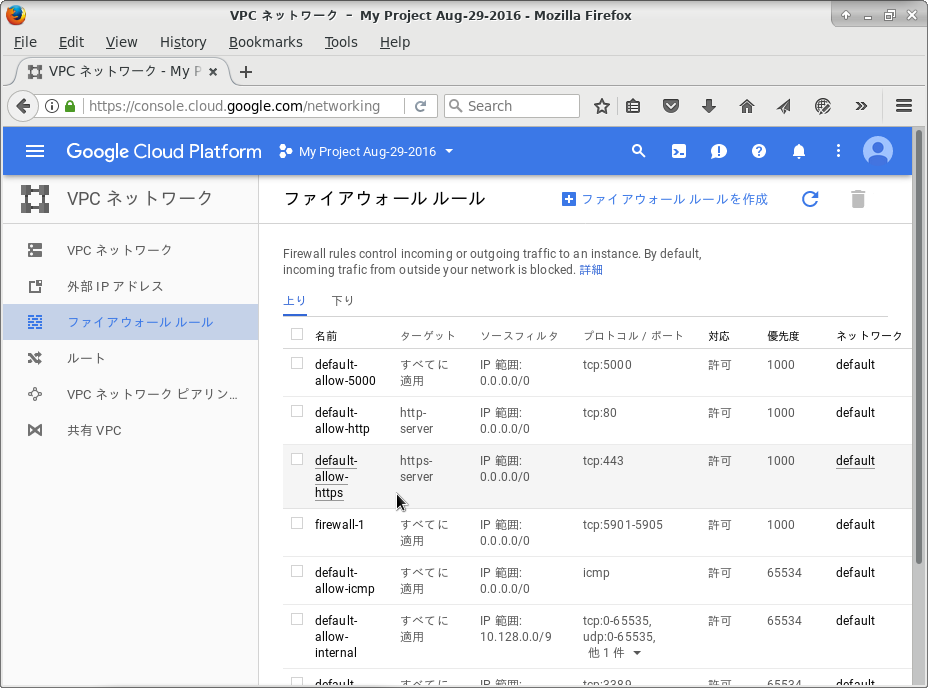Refresh the firewall rules list
Screen dimensions: 928x688
pyautogui.click(x=810, y=199)
